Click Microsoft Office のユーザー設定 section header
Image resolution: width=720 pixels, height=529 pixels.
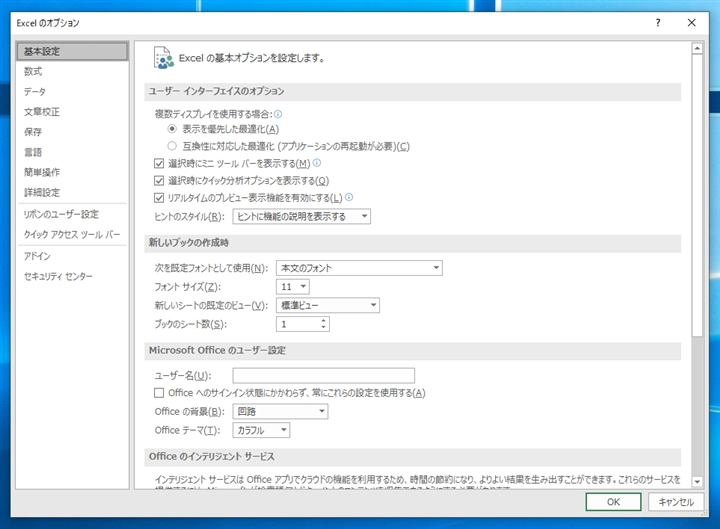(412, 350)
